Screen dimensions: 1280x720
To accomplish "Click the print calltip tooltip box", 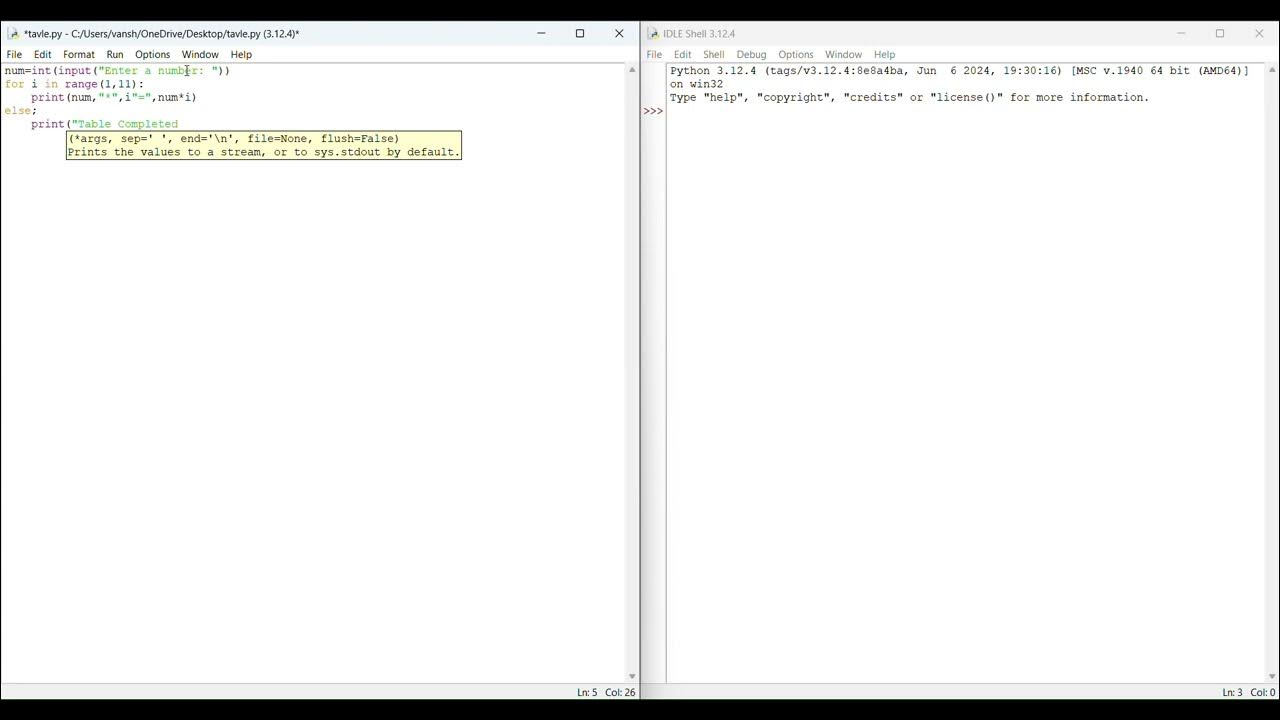I will pyautogui.click(x=264, y=145).
